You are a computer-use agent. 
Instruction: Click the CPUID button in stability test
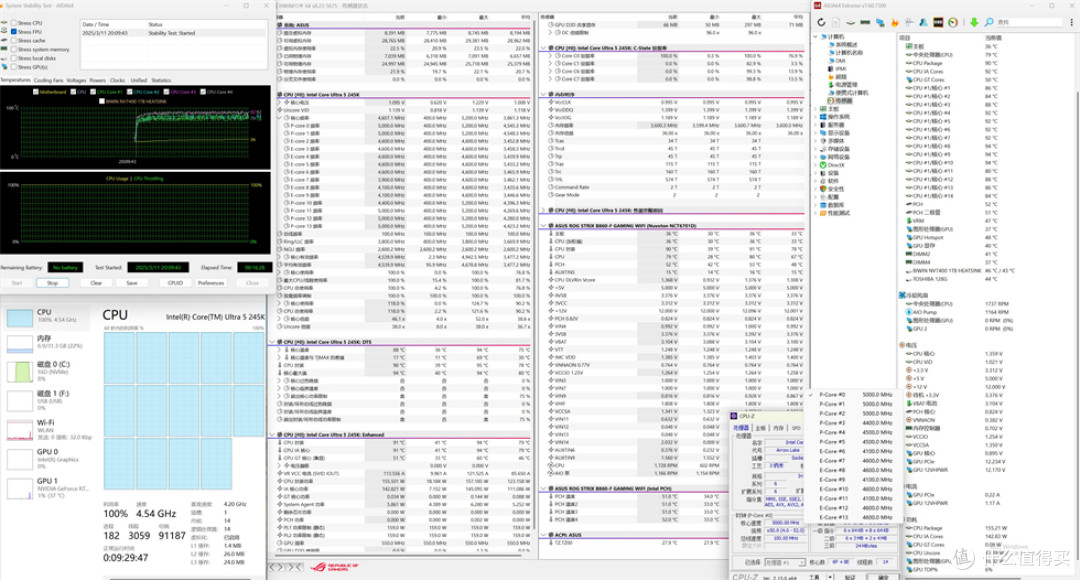click(176, 283)
